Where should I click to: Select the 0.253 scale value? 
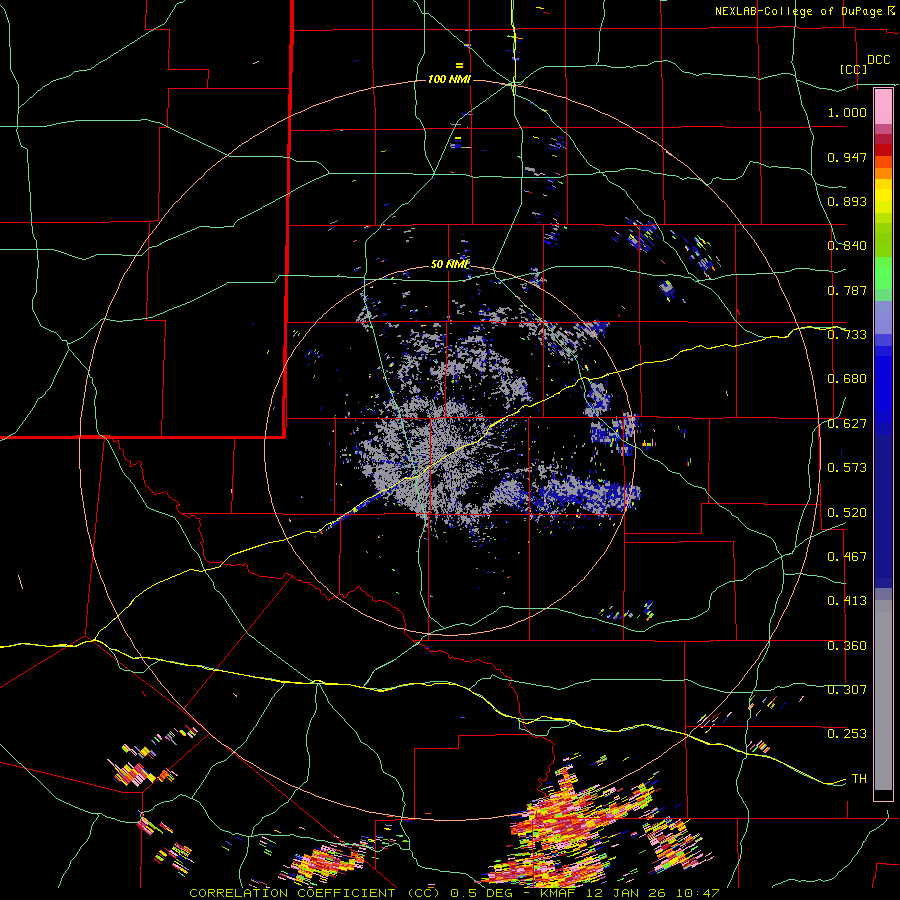847,734
